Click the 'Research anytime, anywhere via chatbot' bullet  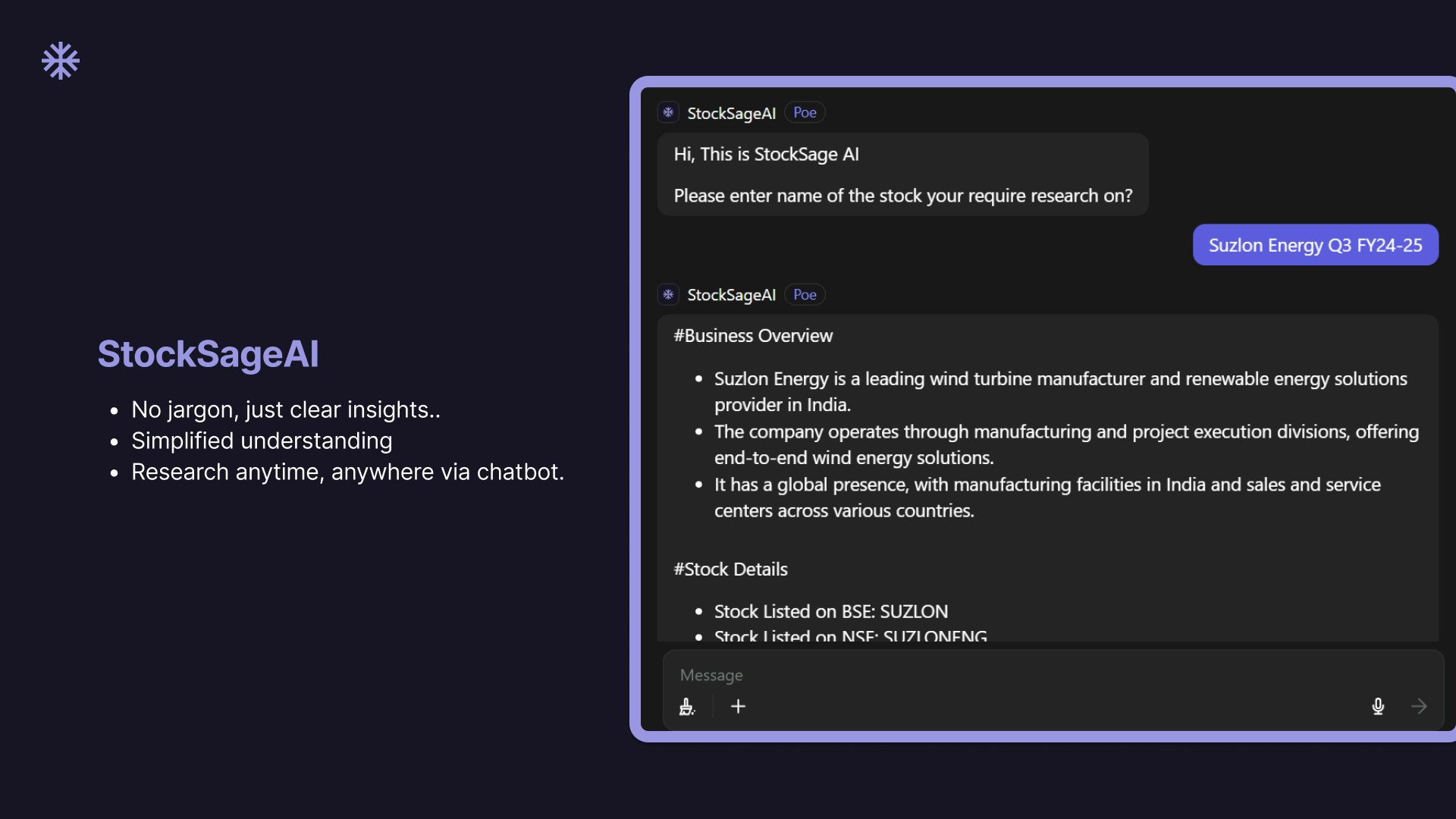(x=347, y=472)
